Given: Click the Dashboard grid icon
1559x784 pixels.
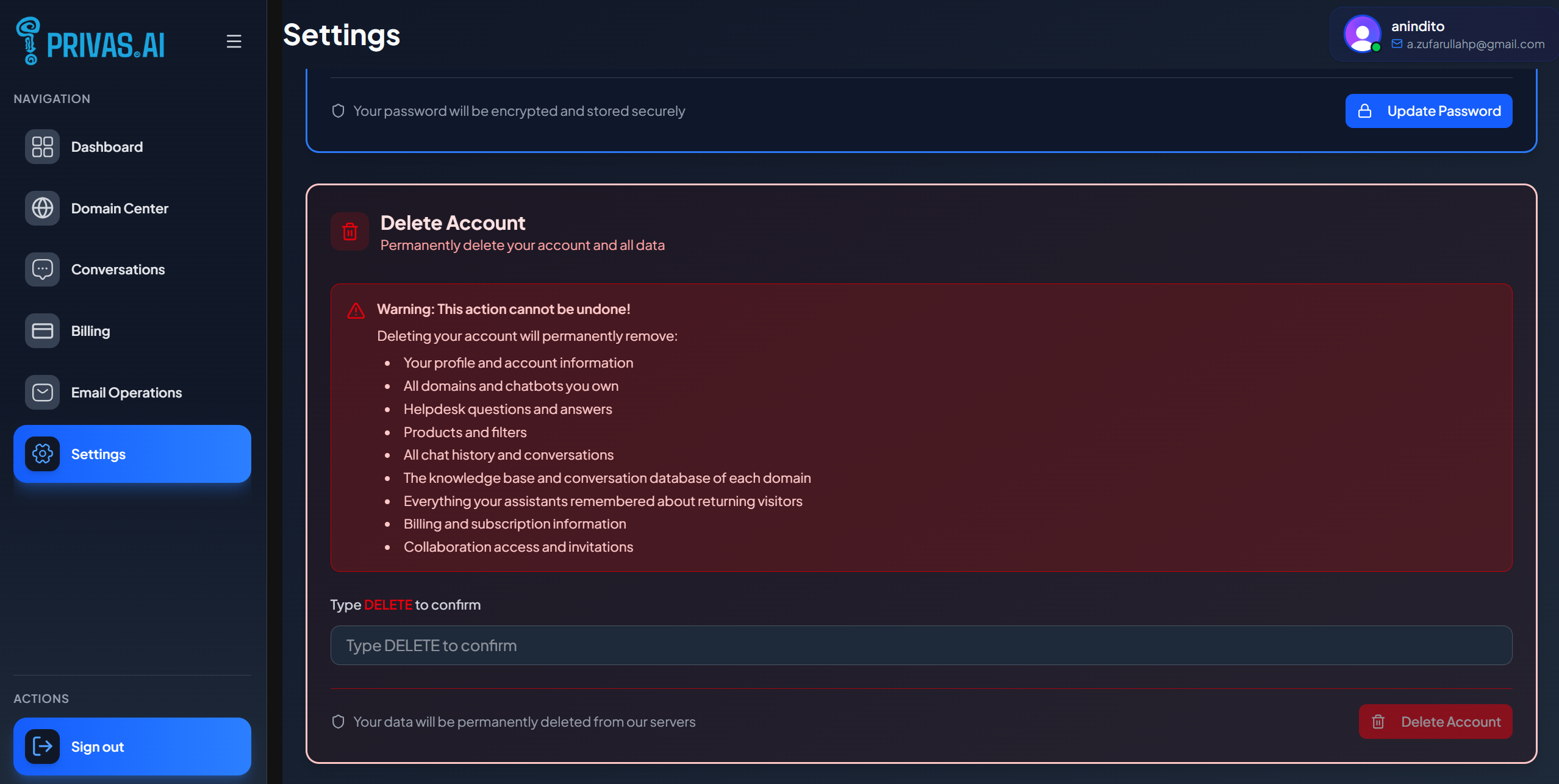Looking at the screenshot, I should click(42, 147).
